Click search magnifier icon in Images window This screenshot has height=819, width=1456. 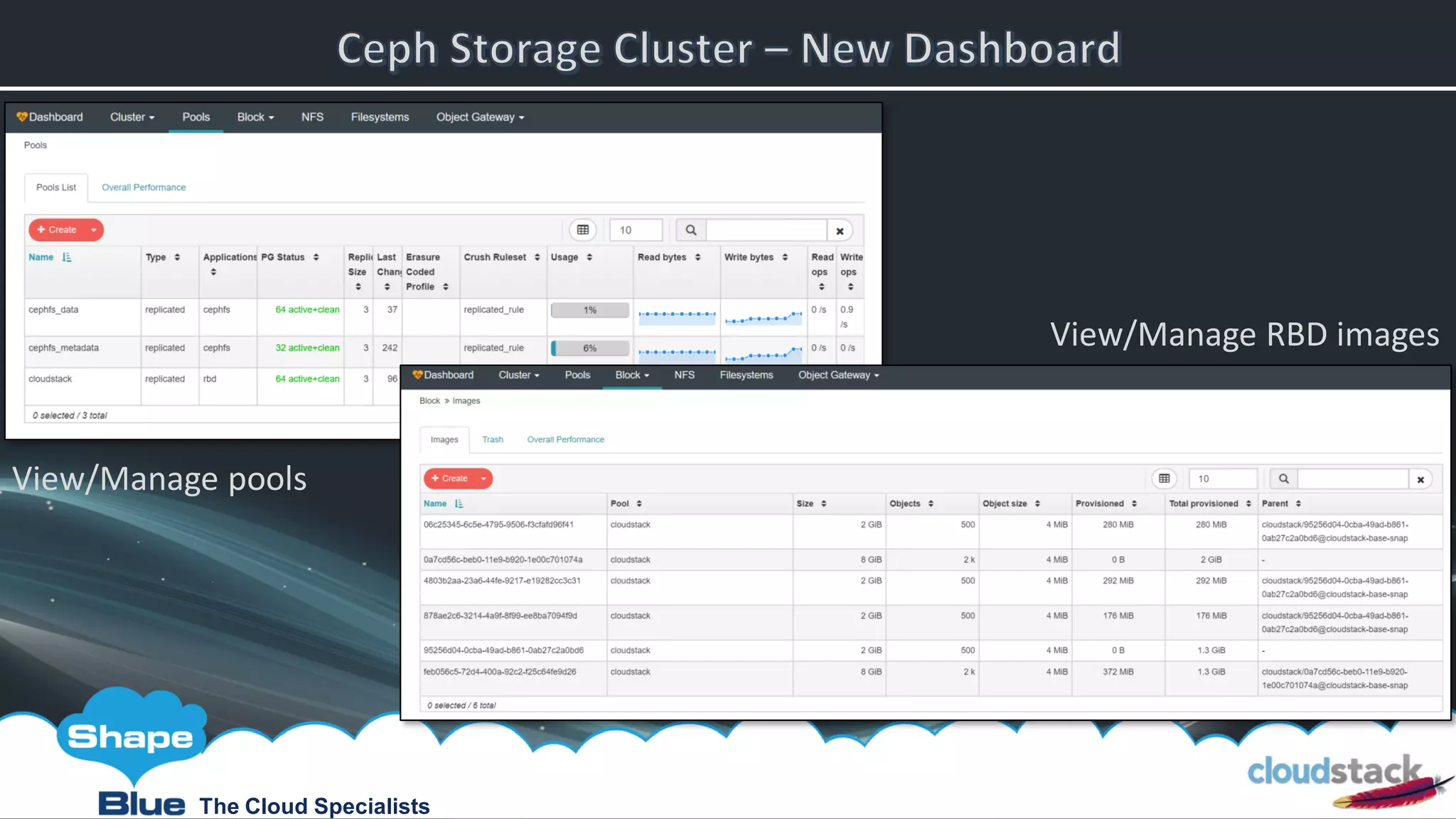1283,478
